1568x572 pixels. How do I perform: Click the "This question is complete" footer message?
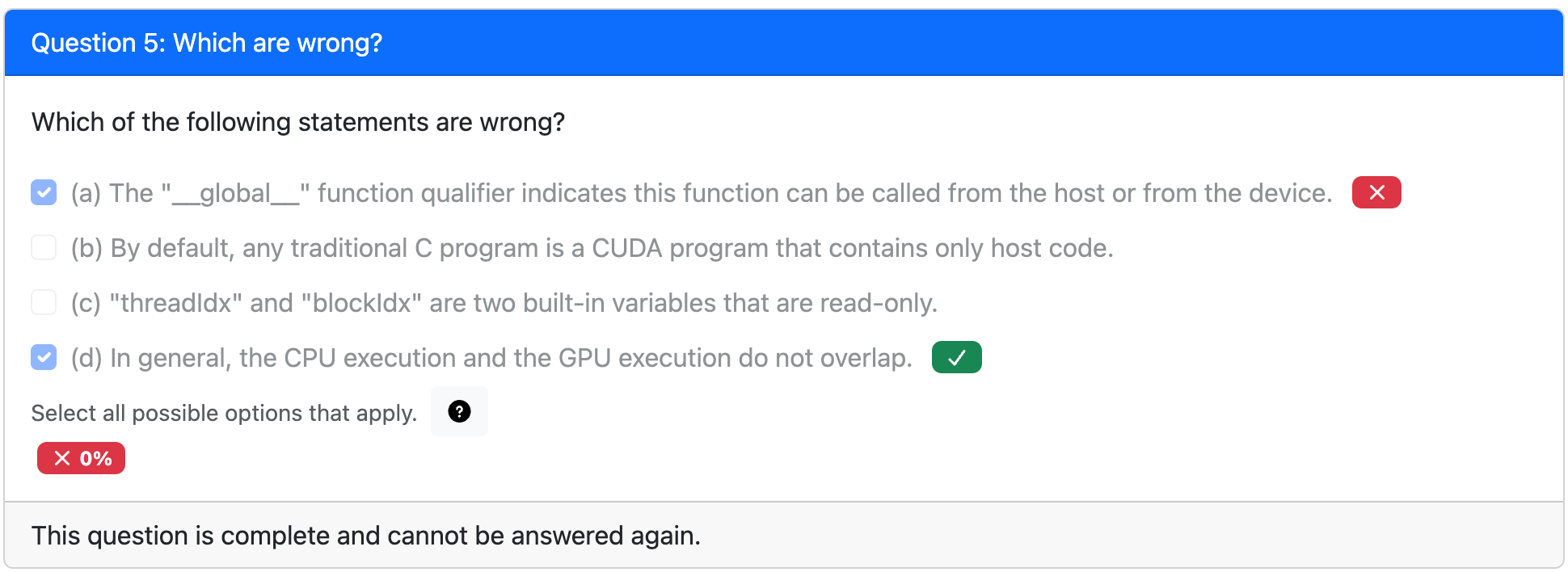tap(365, 536)
